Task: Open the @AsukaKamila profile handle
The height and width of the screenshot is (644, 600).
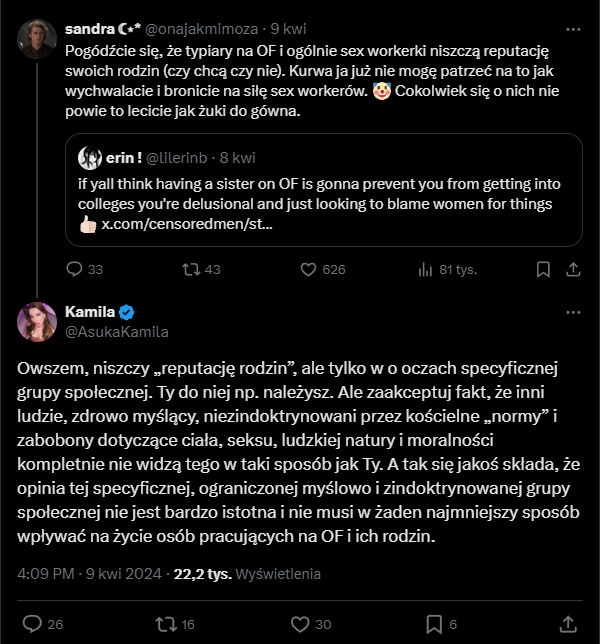Action: [x=117, y=332]
